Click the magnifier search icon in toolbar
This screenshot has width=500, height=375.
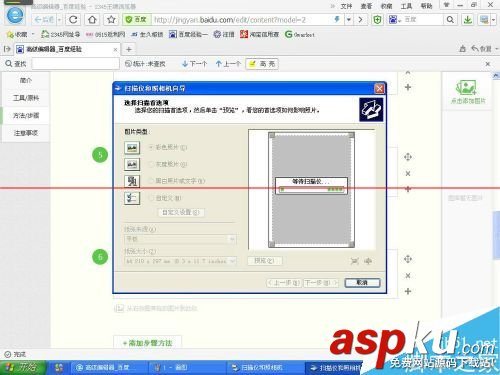[x=450, y=20]
